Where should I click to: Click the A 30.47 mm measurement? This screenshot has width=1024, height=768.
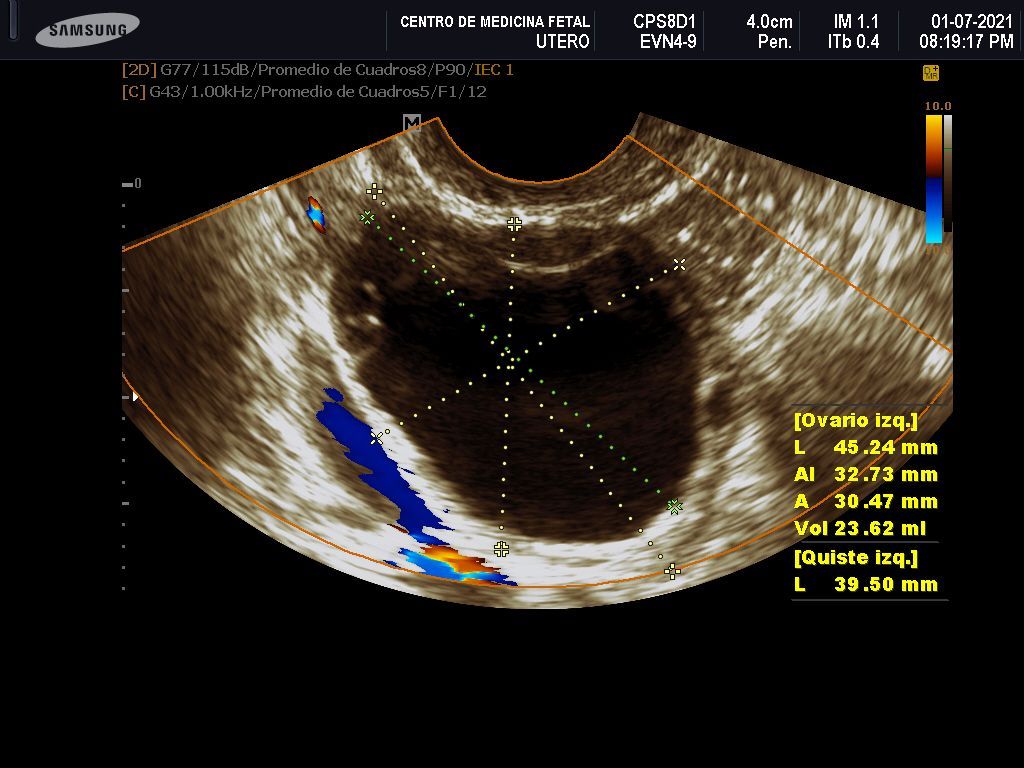(x=866, y=502)
